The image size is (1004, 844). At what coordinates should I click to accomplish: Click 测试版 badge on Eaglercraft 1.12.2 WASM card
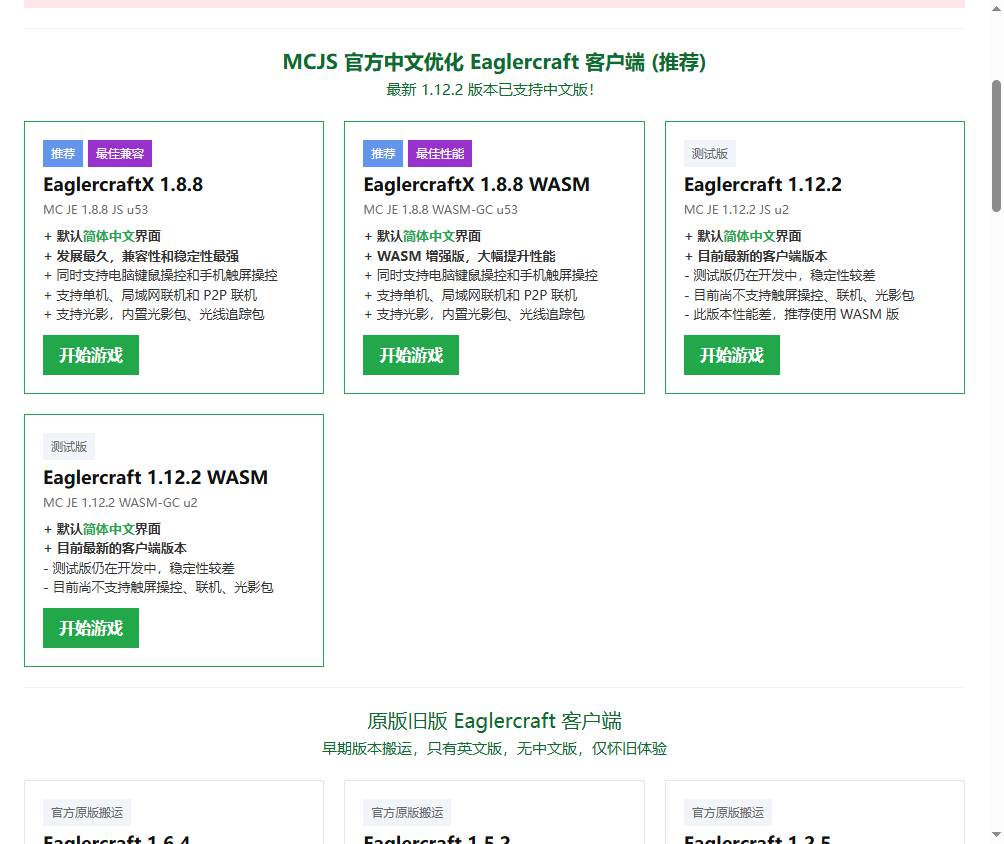69,446
